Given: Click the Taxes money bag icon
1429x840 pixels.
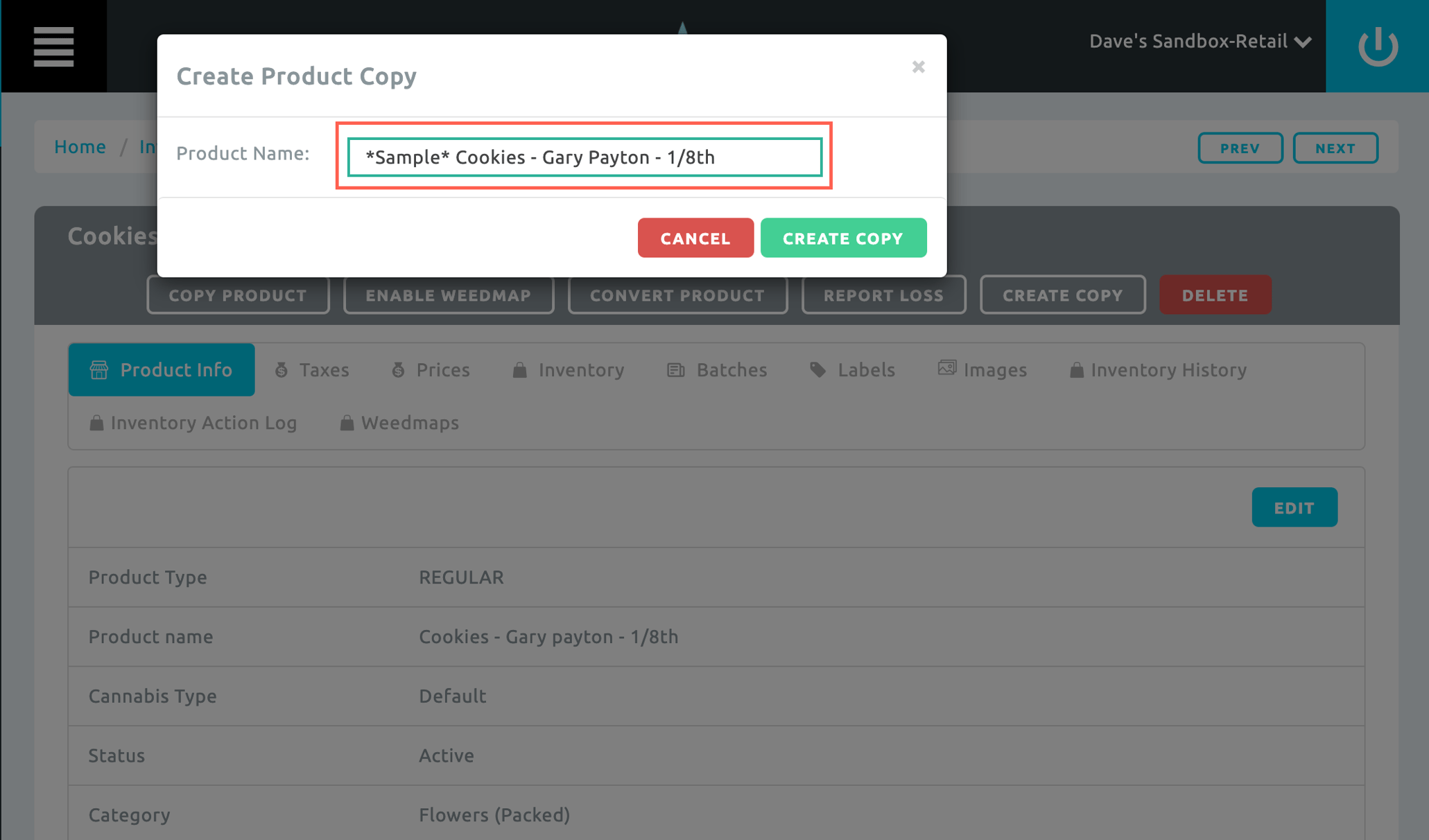Looking at the screenshot, I should (x=282, y=370).
